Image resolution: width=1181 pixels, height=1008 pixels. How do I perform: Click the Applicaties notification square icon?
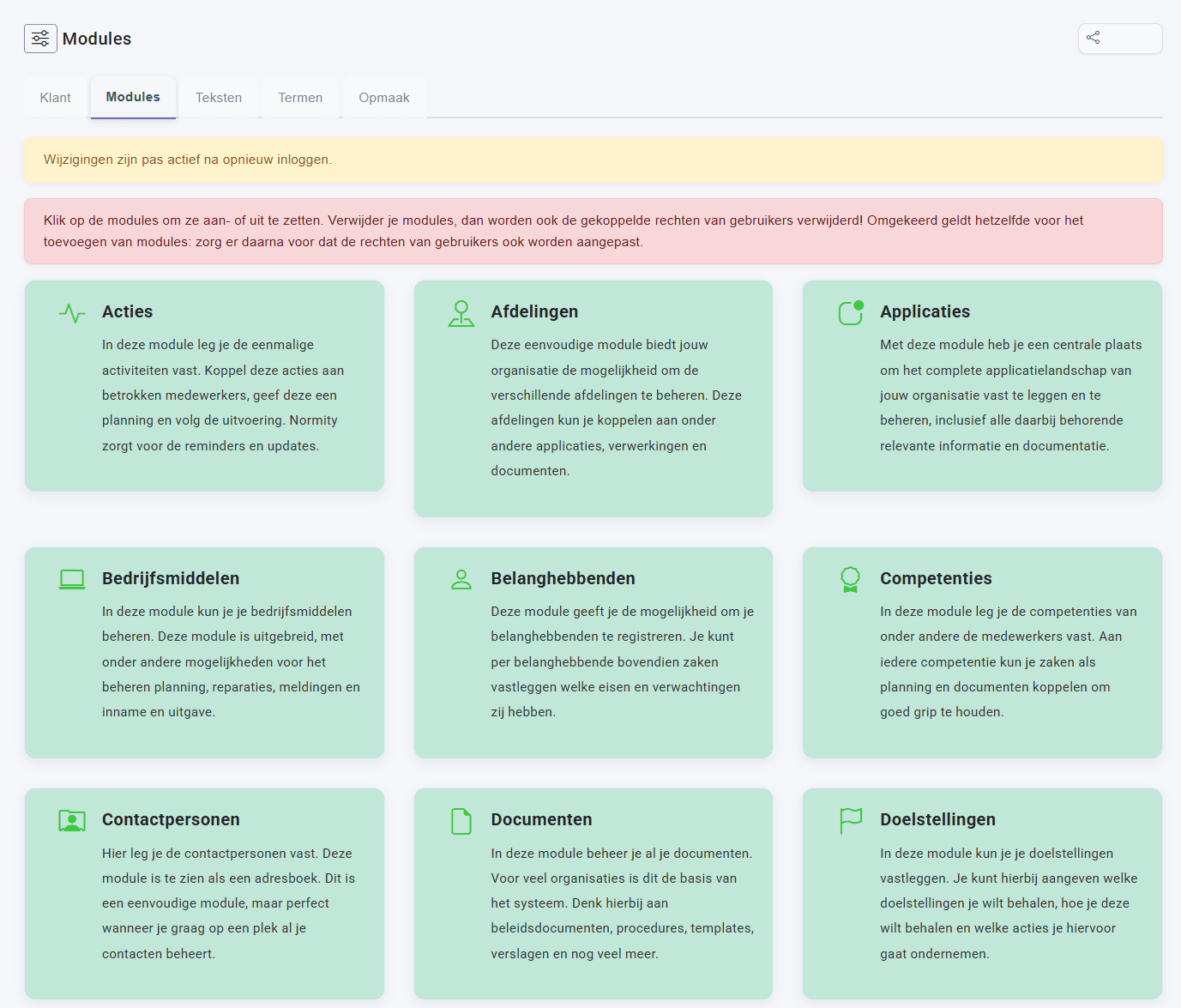click(851, 313)
